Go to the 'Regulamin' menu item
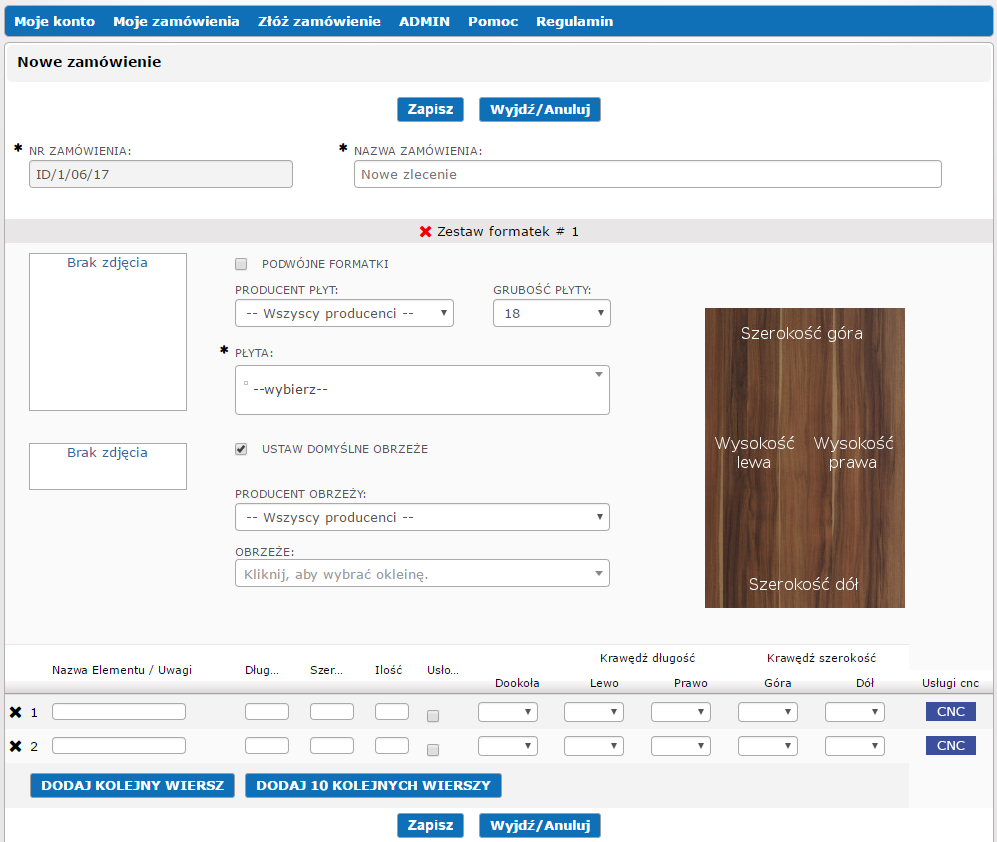The image size is (997, 842). (574, 21)
